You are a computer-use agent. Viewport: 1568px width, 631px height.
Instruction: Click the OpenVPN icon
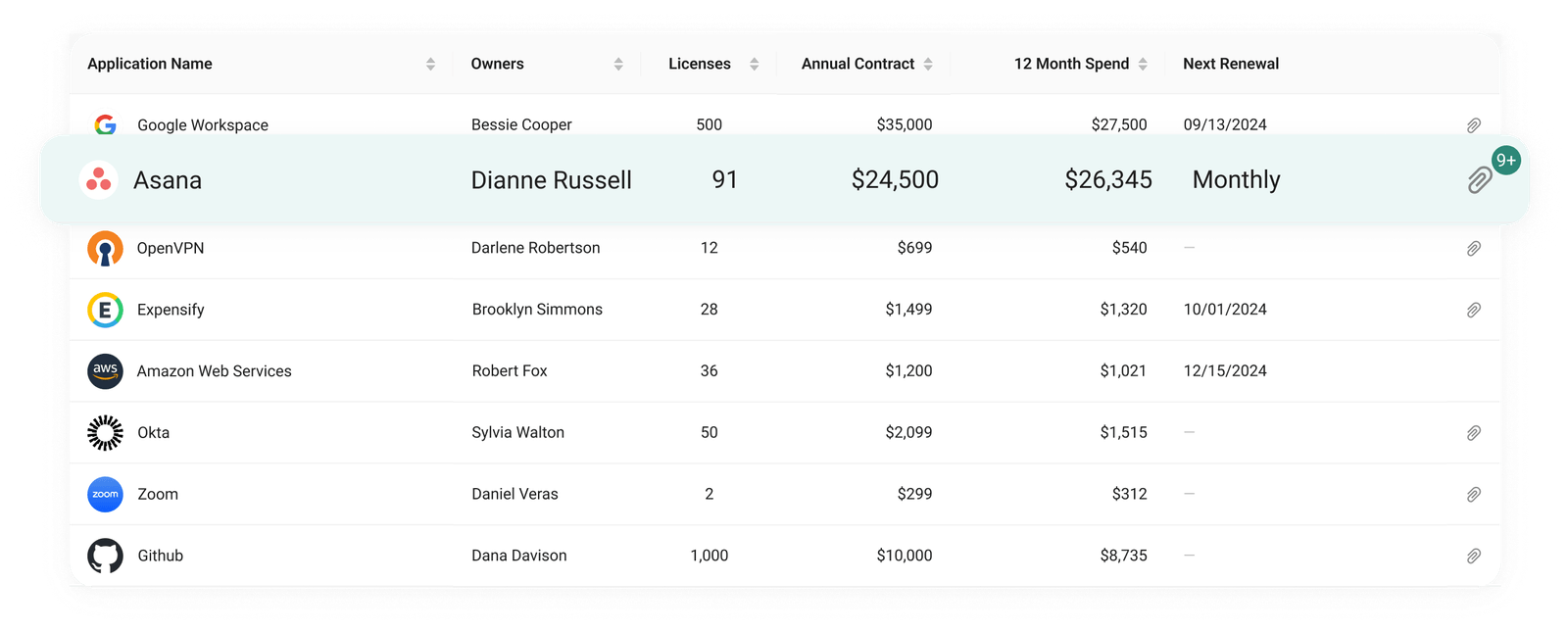[x=105, y=248]
